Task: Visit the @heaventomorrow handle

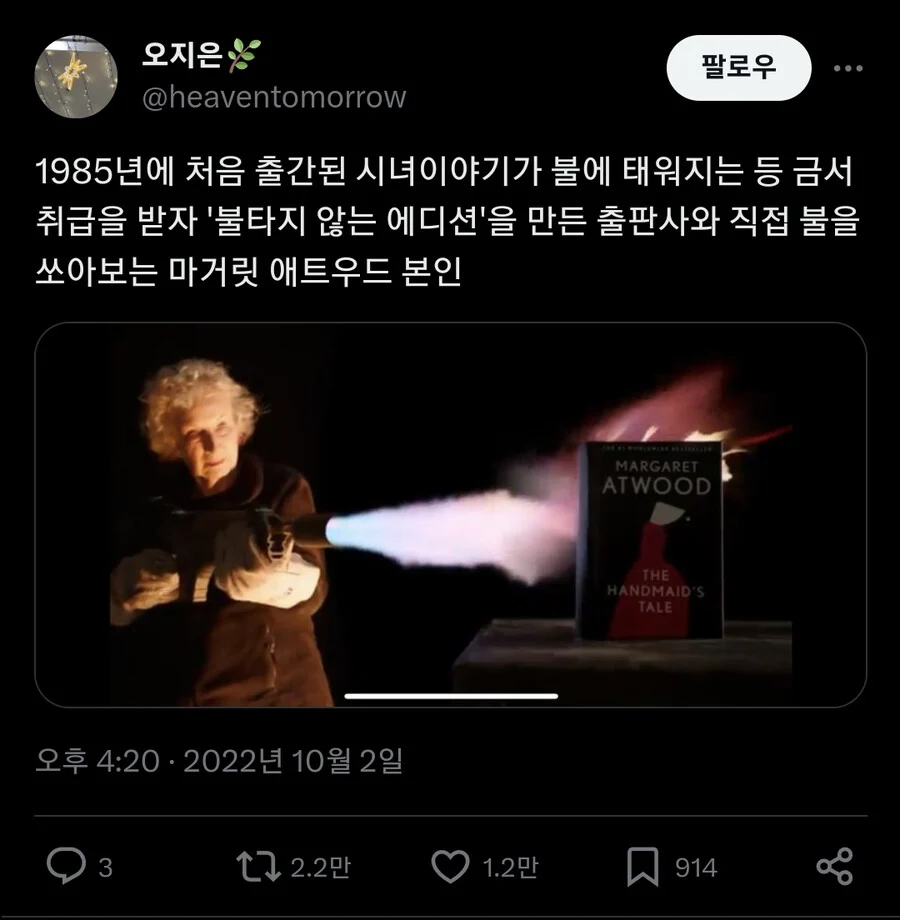Action: click(x=274, y=97)
